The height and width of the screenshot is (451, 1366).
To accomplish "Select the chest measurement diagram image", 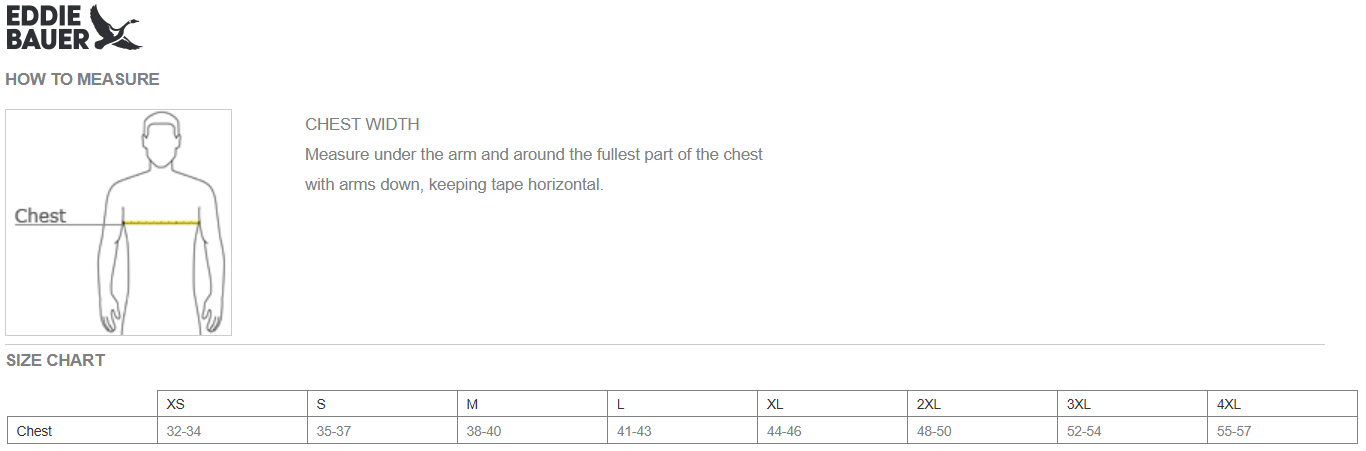I will [118, 222].
